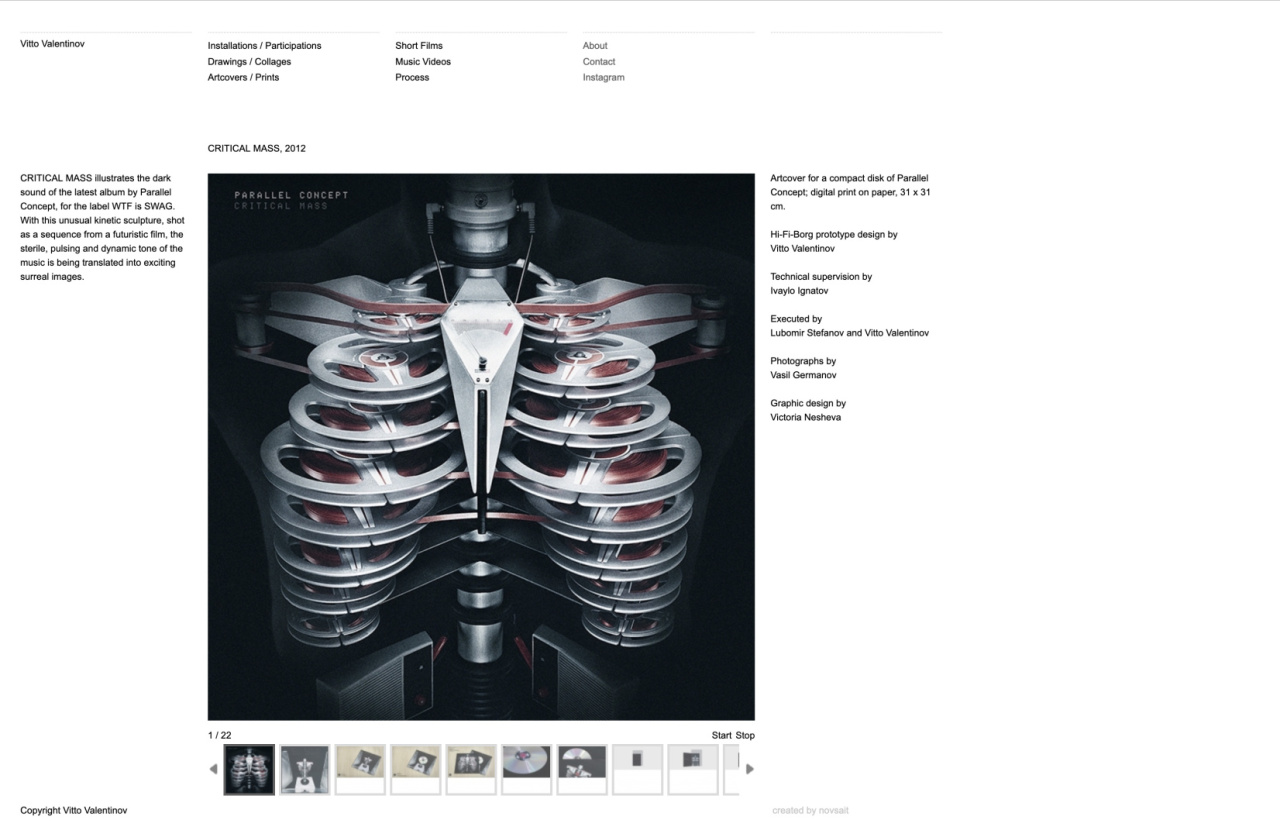This screenshot has height=837, width=1280.
Task: Click the 'Hi-Fi-Borg prototype design by' line
Action: (834, 235)
